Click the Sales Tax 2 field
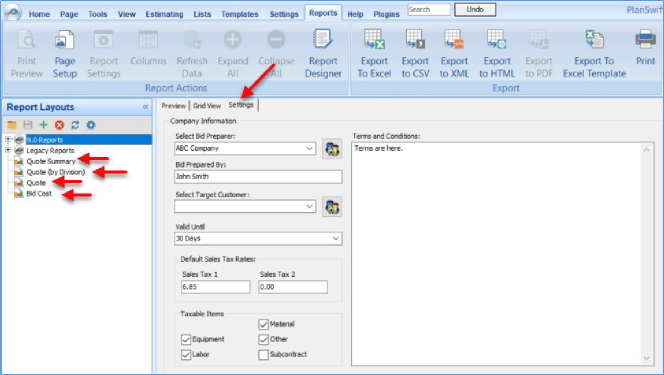 coord(293,287)
